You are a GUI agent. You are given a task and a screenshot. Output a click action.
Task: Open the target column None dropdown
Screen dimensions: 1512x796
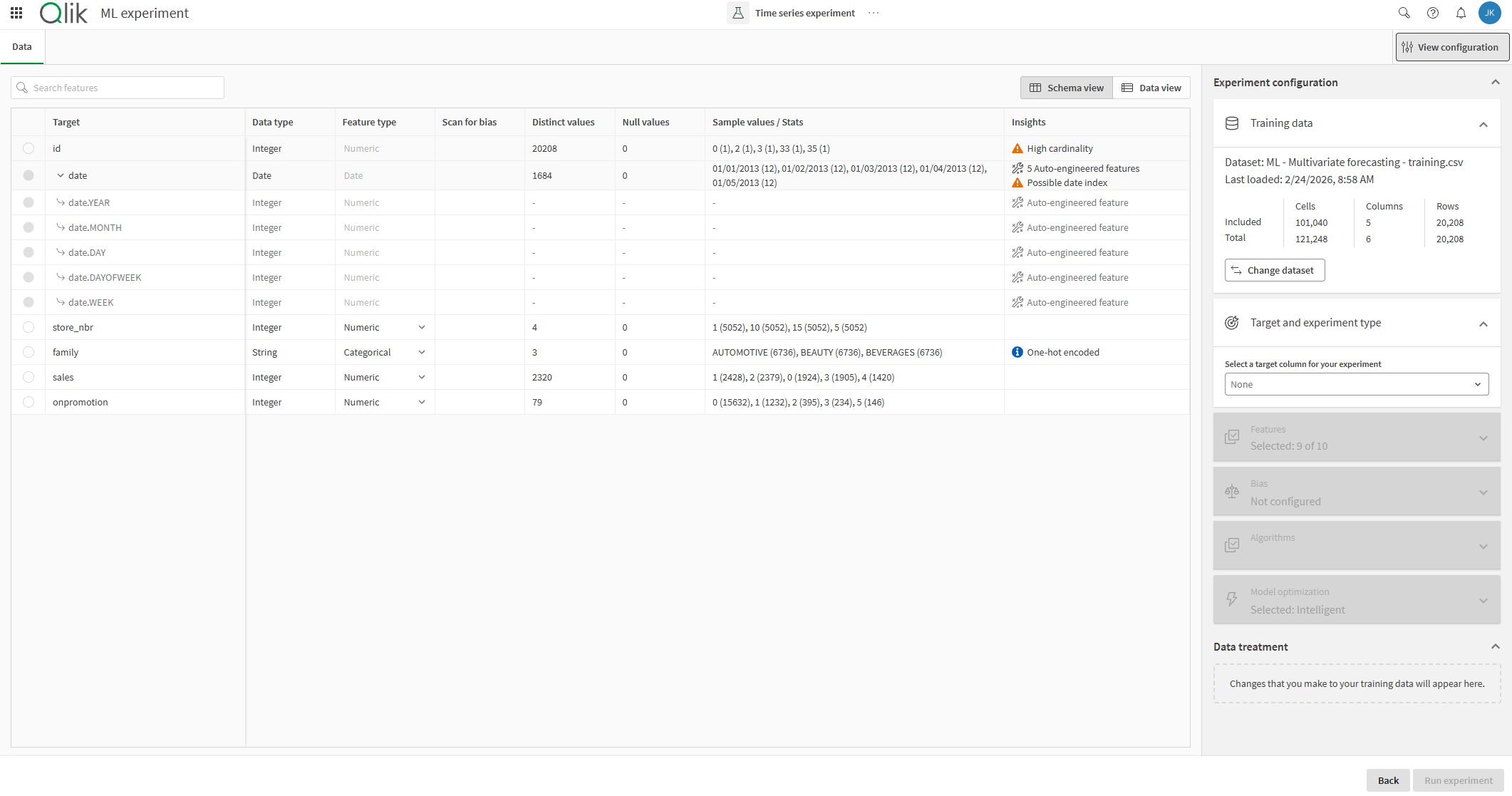pyautogui.click(x=1356, y=384)
